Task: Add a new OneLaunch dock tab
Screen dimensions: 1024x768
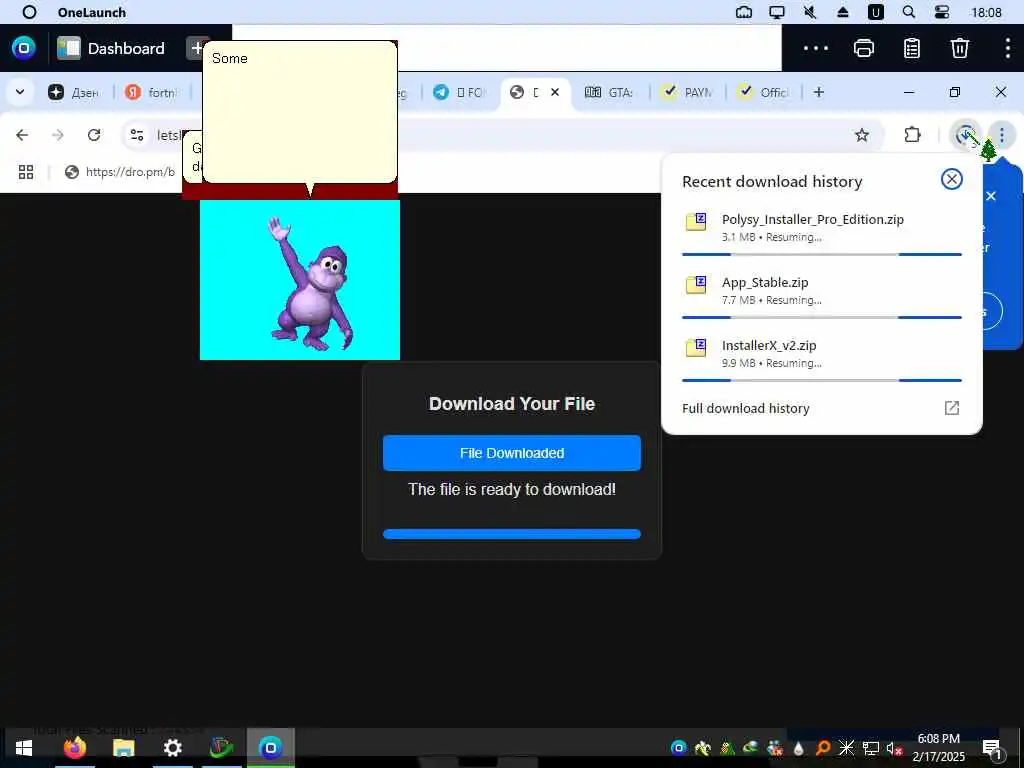Action: point(195,48)
